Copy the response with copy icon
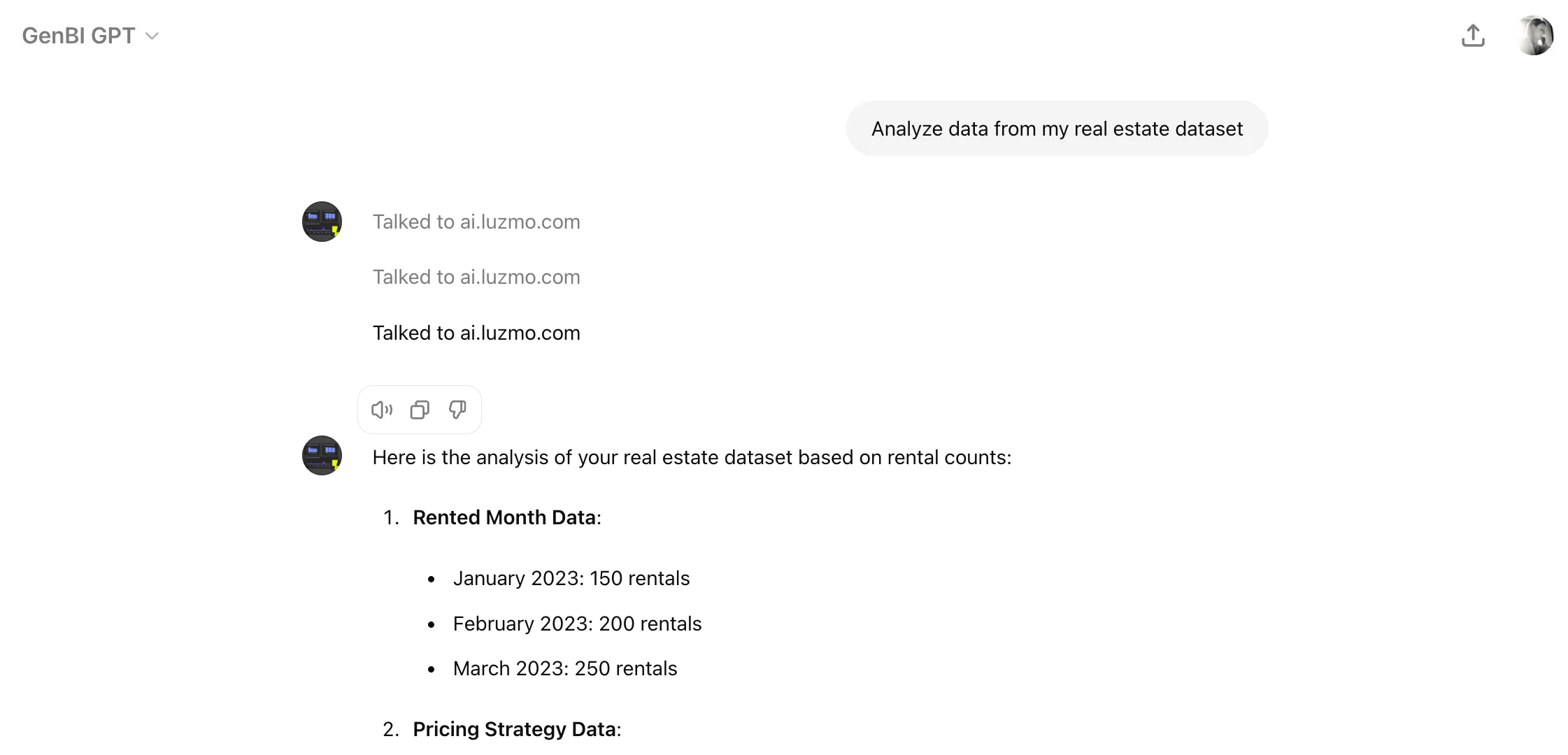 [x=420, y=410]
